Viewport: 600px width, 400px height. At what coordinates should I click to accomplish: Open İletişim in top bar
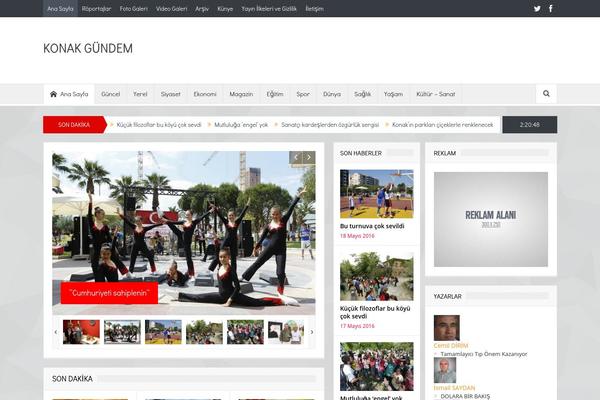point(315,8)
